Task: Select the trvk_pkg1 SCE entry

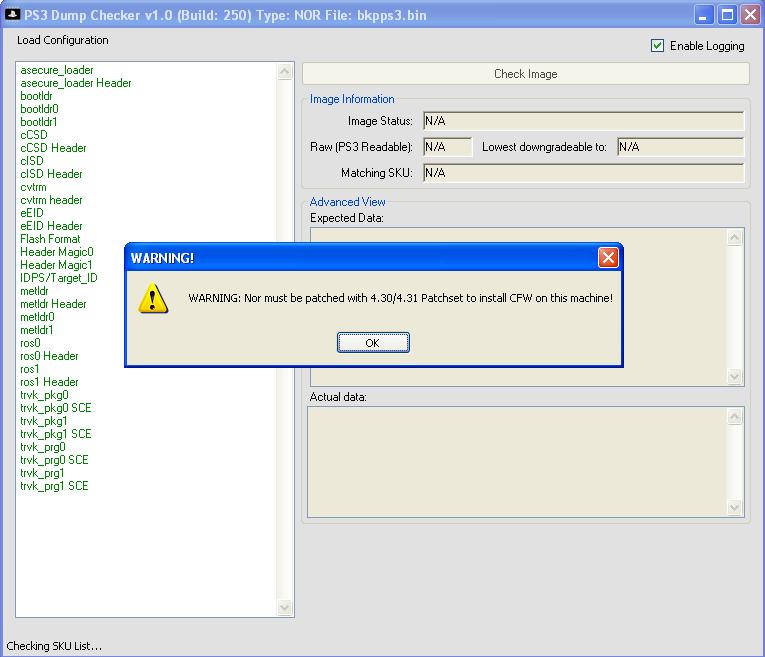Action: click(x=56, y=434)
